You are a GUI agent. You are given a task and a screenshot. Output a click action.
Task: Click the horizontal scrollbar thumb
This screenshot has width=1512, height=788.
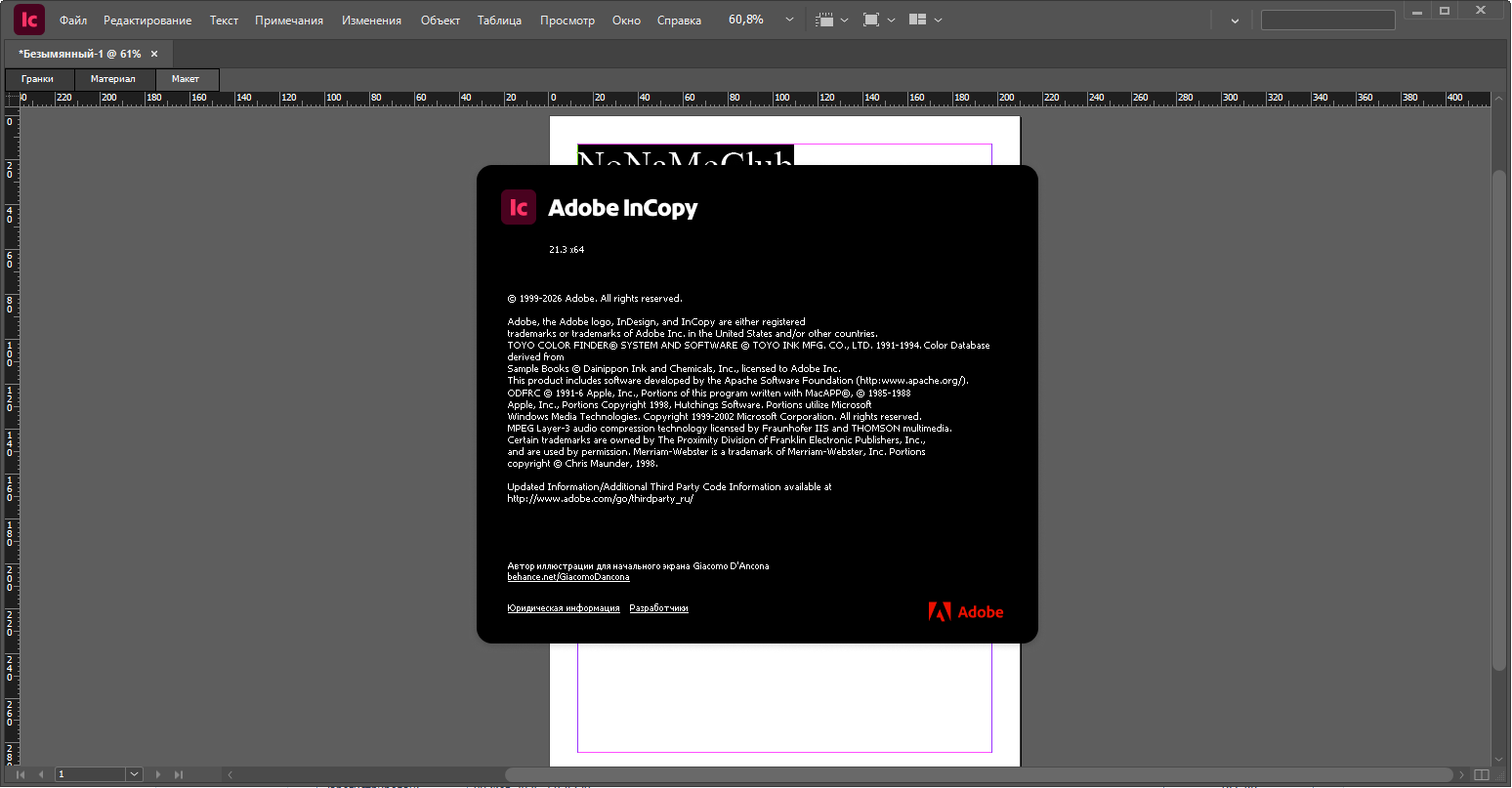(x=980, y=775)
